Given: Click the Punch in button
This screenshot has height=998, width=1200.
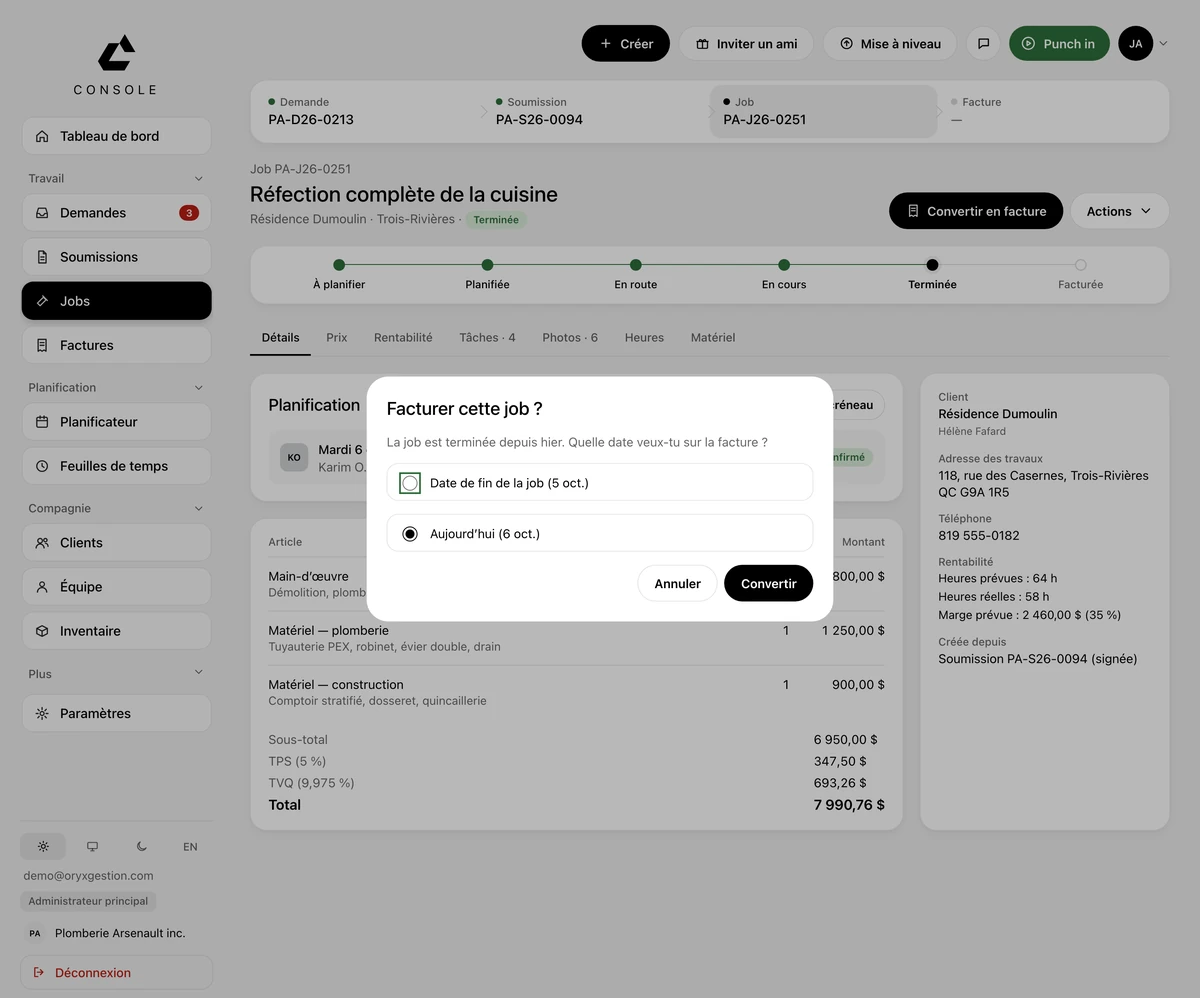Looking at the screenshot, I should tap(1059, 44).
